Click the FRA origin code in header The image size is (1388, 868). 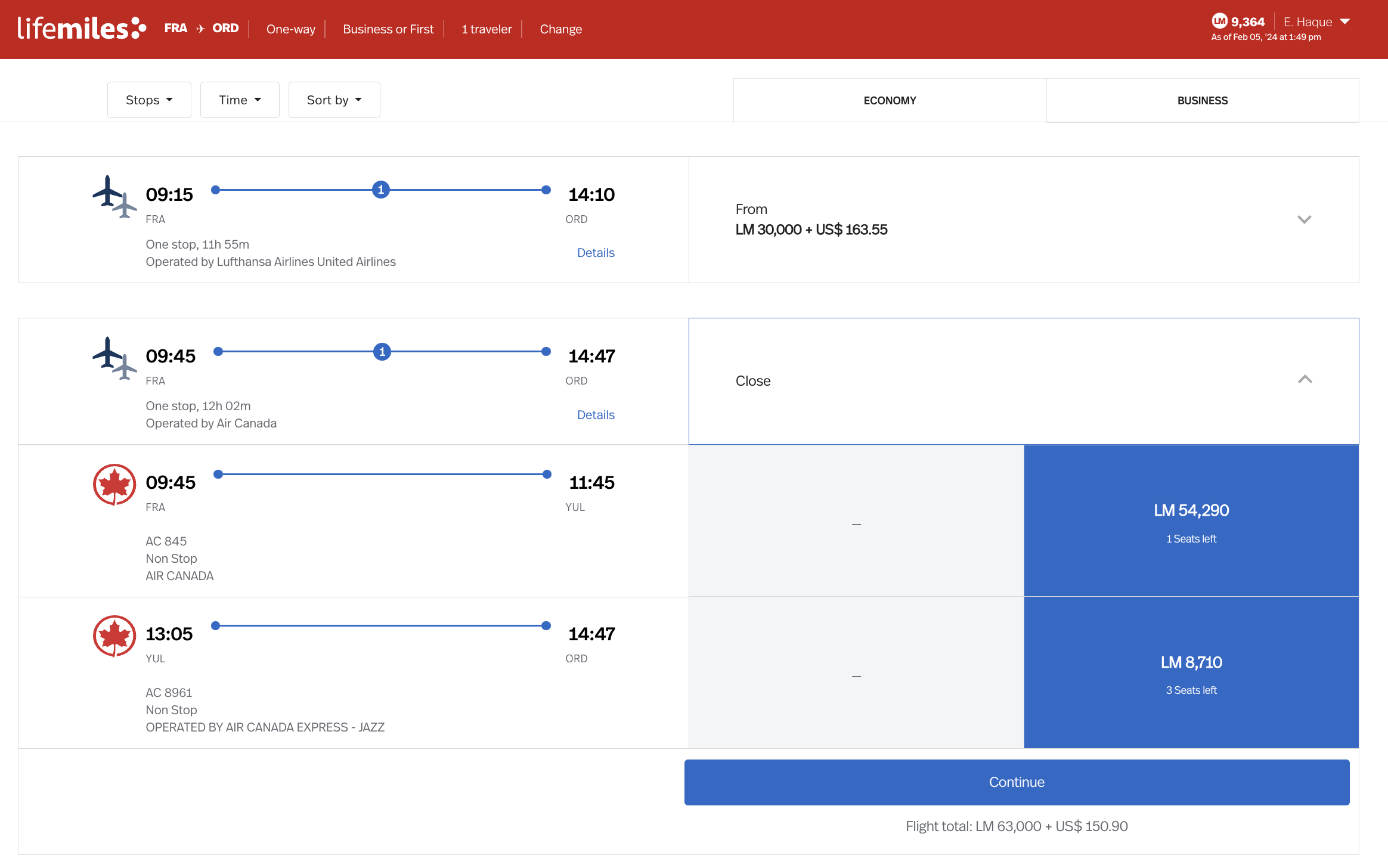176,28
